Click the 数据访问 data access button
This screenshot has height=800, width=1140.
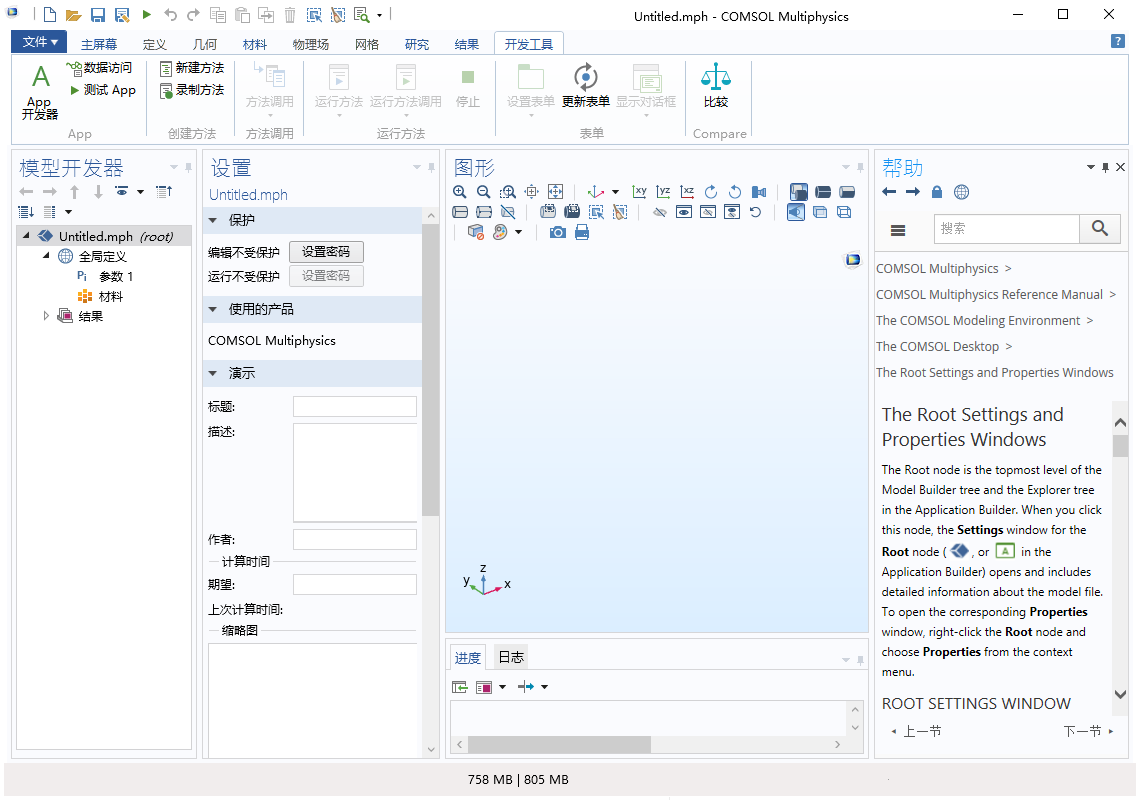[x=100, y=68]
